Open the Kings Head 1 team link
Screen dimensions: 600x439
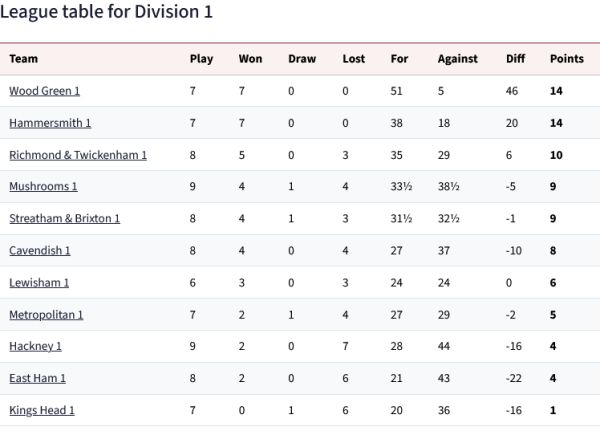tap(42, 411)
